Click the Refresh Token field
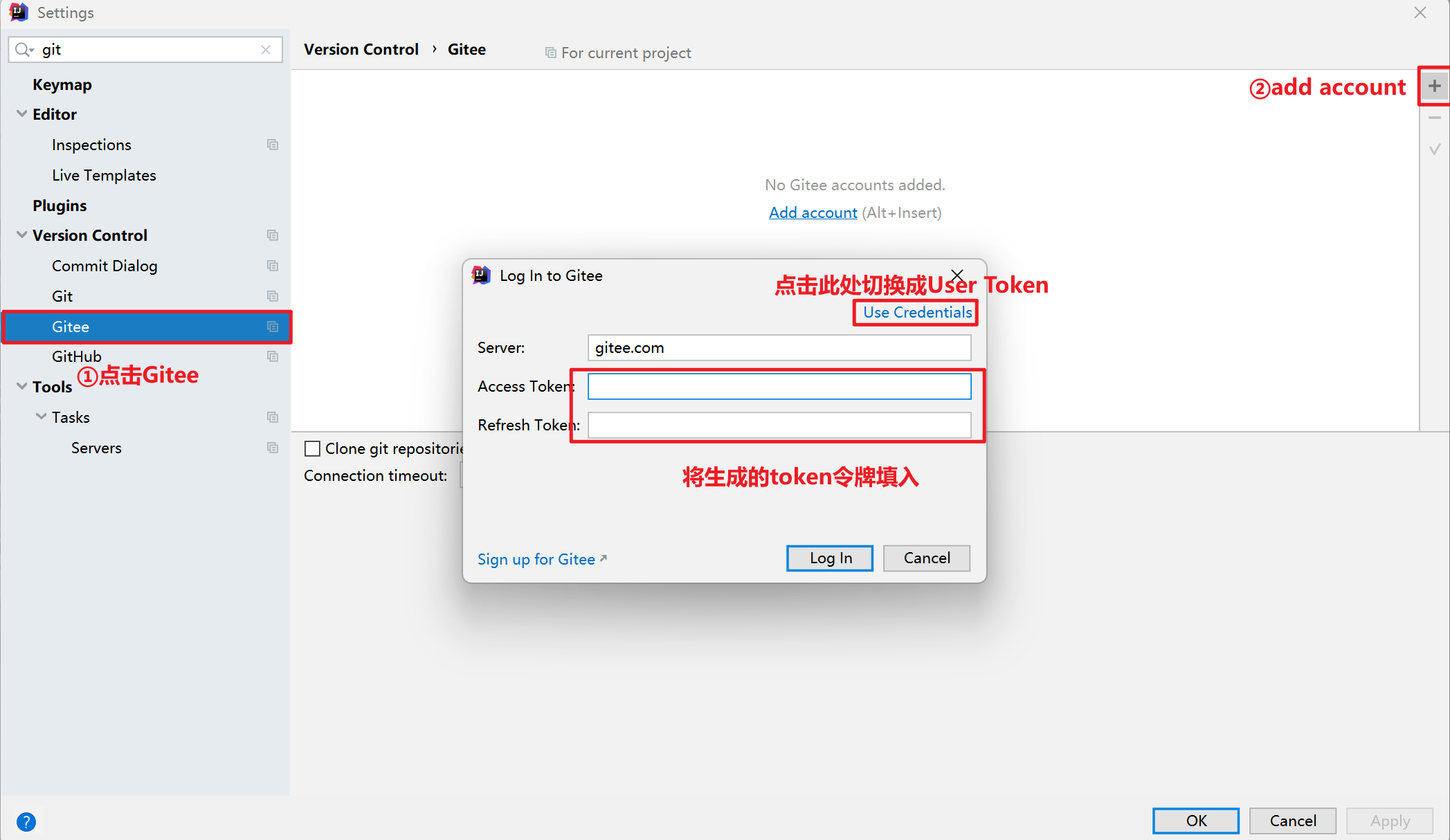 point(779,425)
